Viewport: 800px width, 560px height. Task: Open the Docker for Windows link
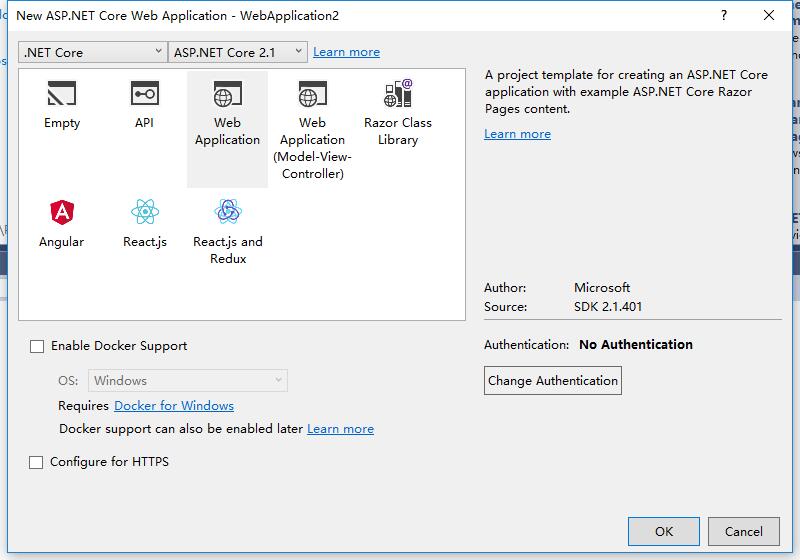[x=174, y=406]
